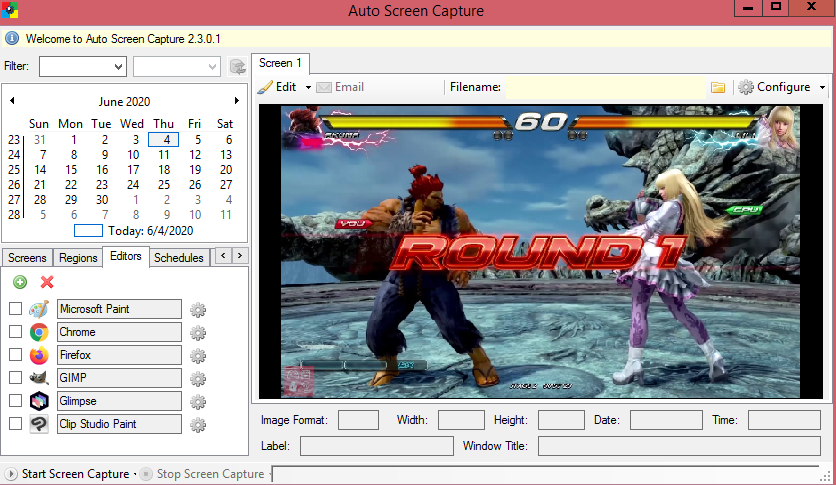Image resolution: width=836 pixels, height=485 pixels.
Task: Check the Microsoft Paint checkbox
Action: pos(15,309)
